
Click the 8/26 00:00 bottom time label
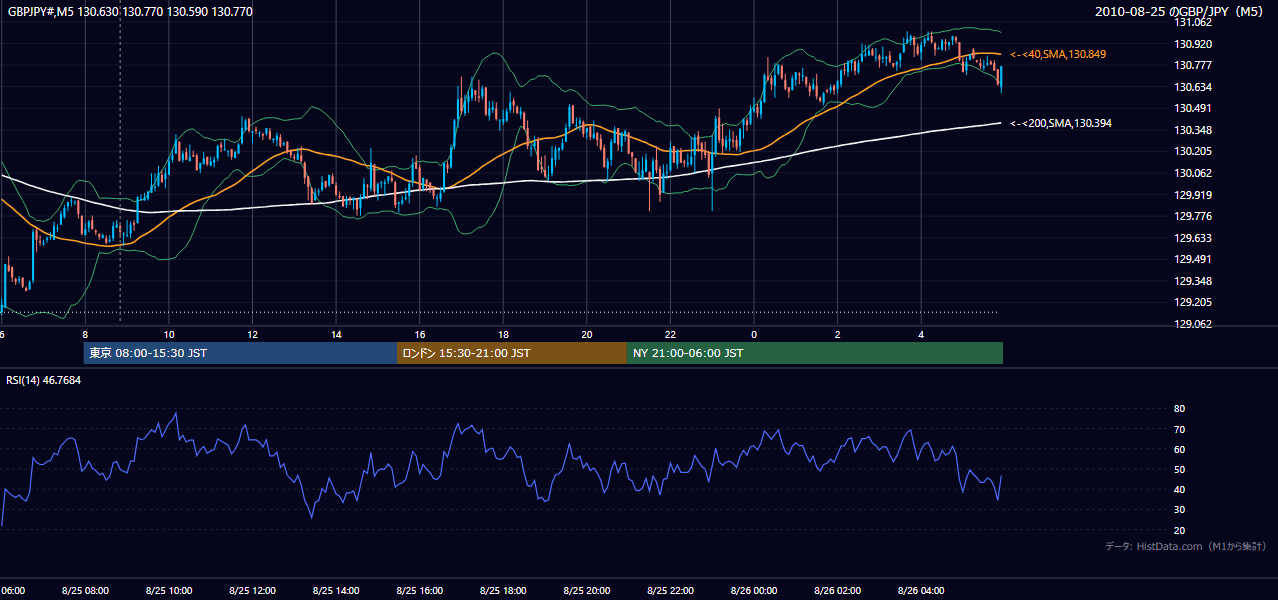(754, 590)
